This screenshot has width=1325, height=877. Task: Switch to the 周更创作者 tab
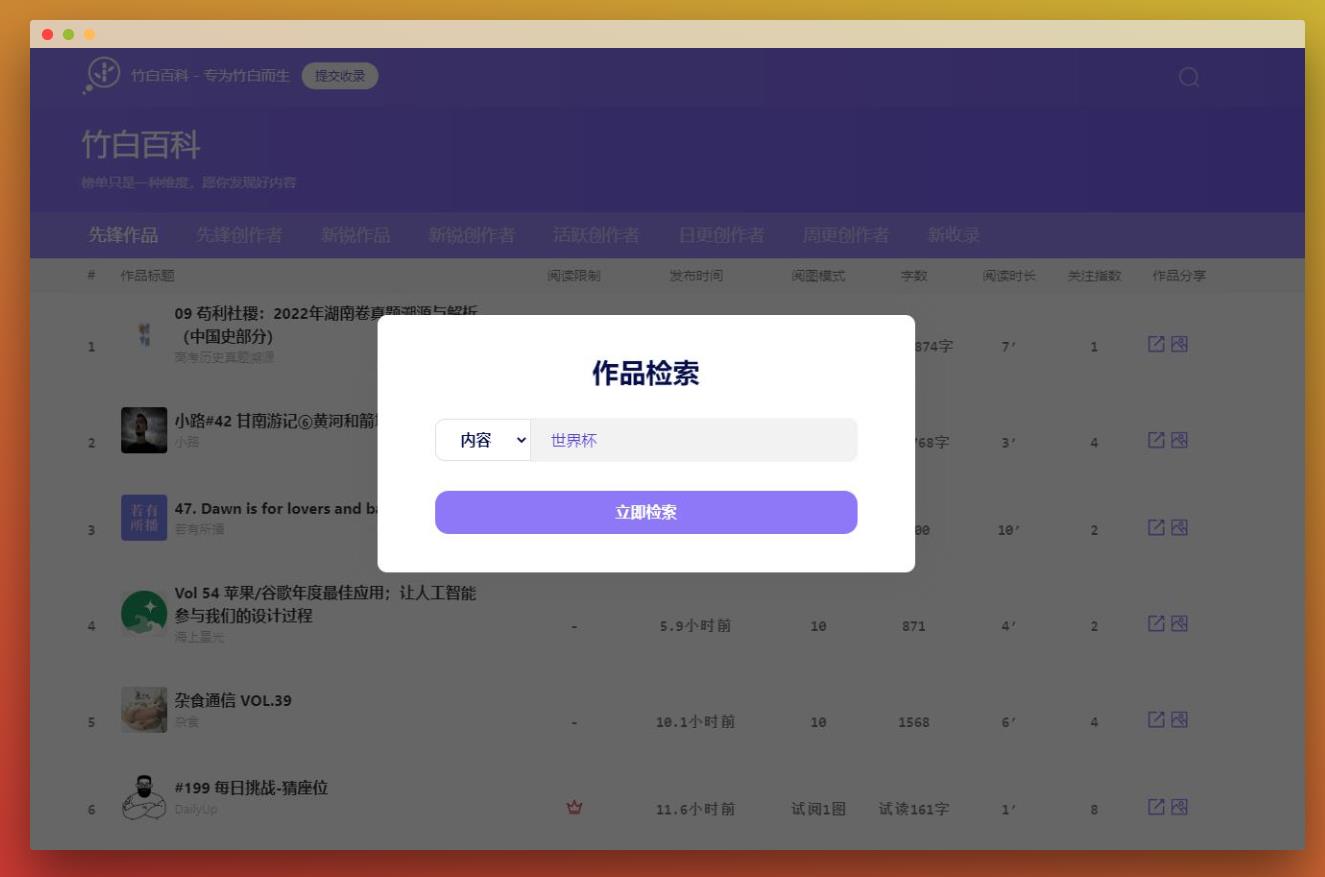[x=846, y=235]
